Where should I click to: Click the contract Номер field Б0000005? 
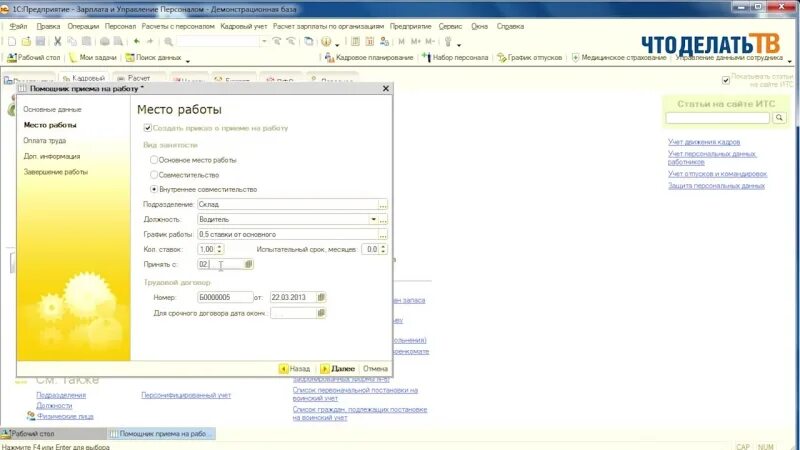[224, 297]
